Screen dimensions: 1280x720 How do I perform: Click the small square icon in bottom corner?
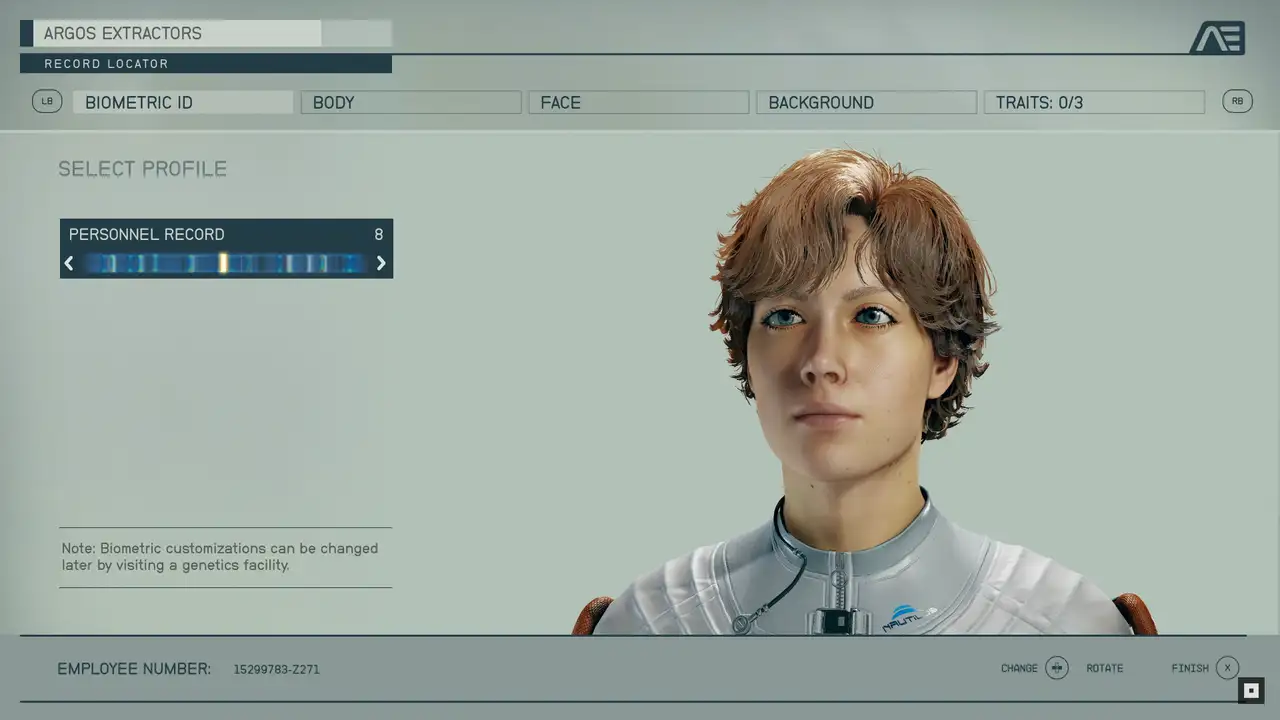(x=1251, y=690)
